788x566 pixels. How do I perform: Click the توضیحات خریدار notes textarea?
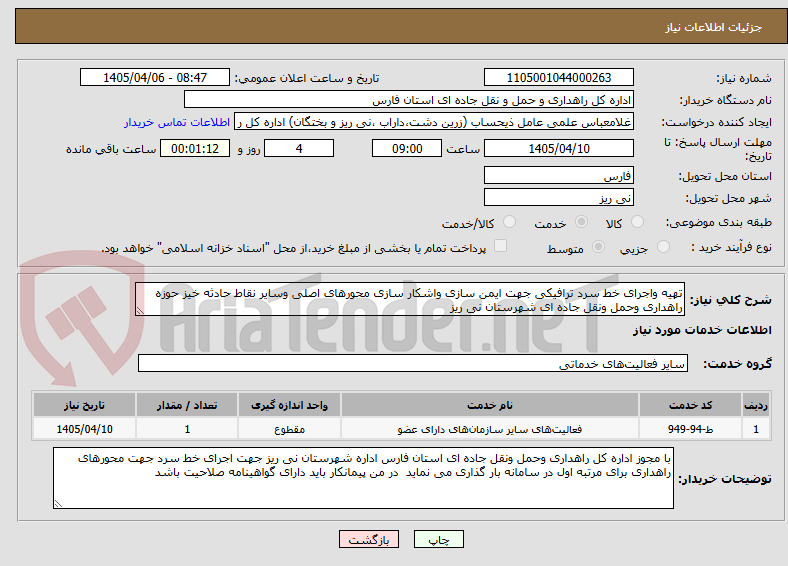coord(363,478)
